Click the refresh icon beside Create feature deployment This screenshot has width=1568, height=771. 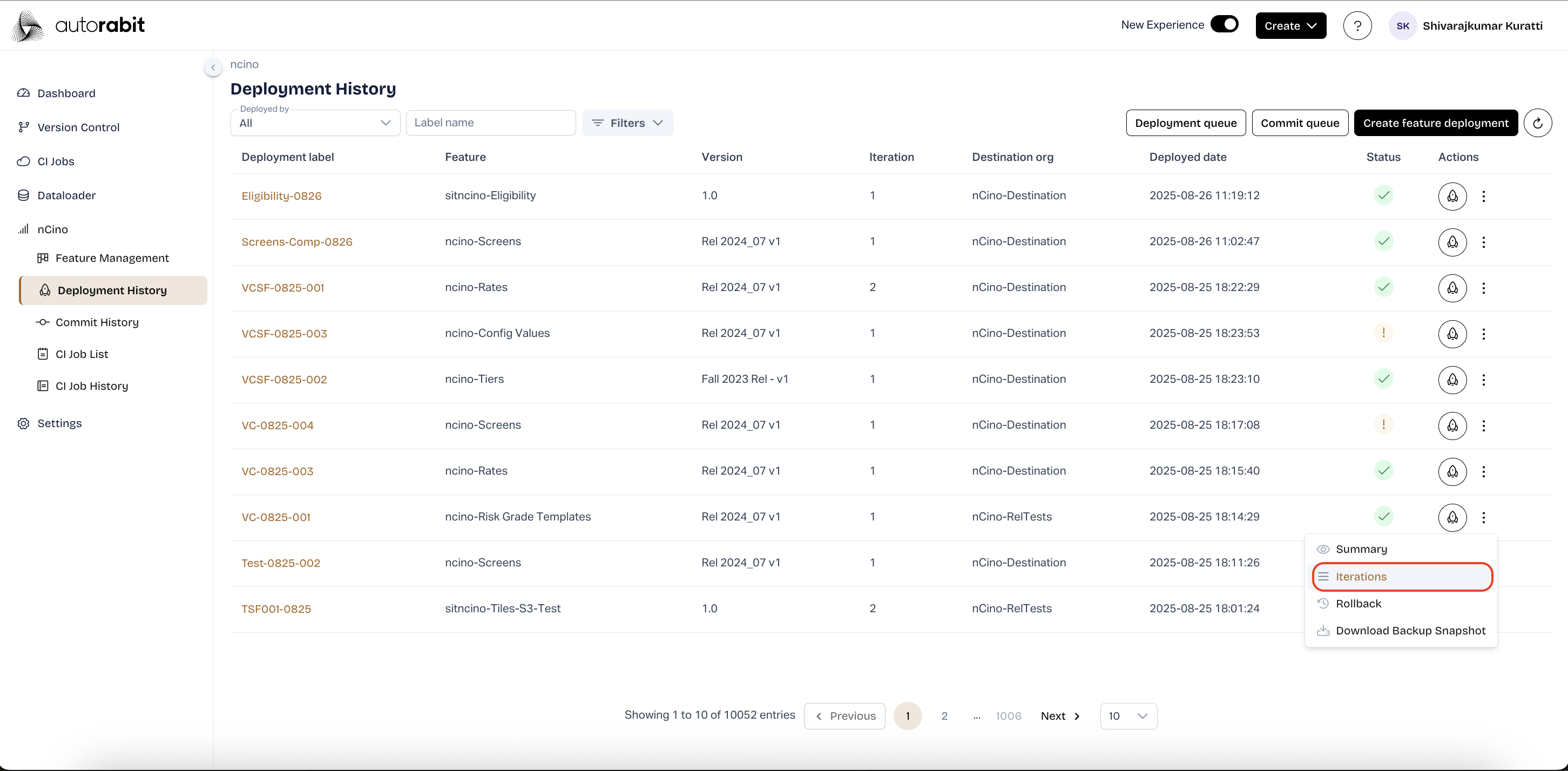tap(1538, 123)
